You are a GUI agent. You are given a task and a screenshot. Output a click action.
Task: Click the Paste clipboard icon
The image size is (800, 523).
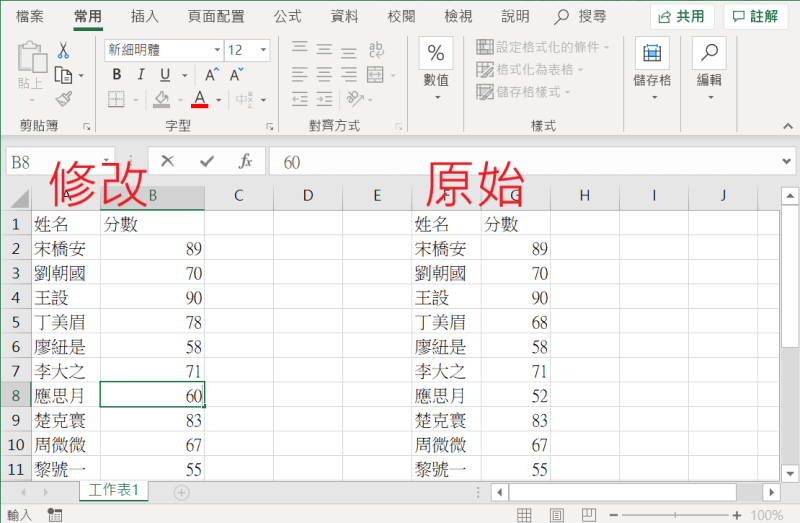(x=32, y=57)
